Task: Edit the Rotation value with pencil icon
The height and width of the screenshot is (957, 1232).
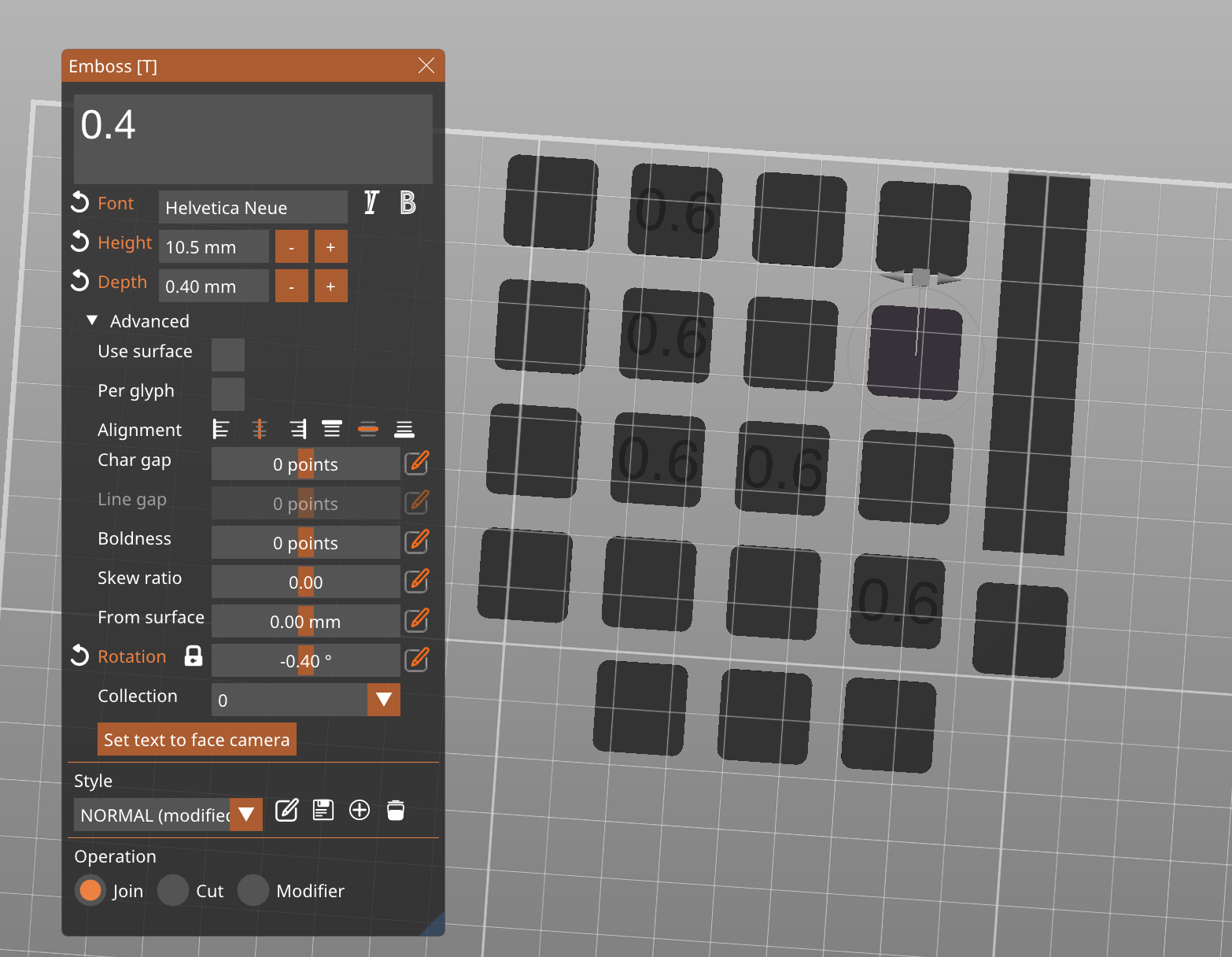Action: pos(417,660)
